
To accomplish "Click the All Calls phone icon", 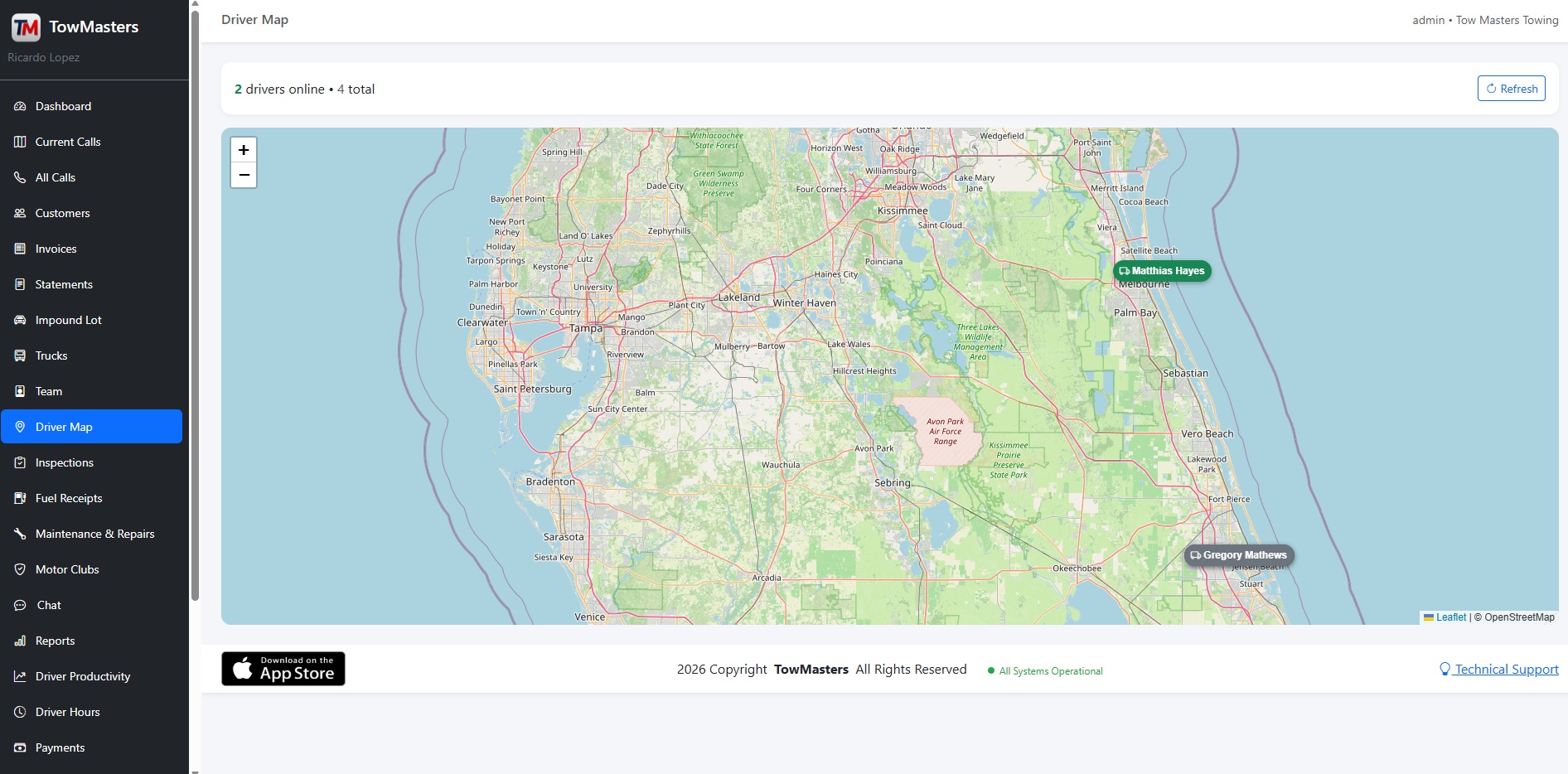I will [20, 177].
